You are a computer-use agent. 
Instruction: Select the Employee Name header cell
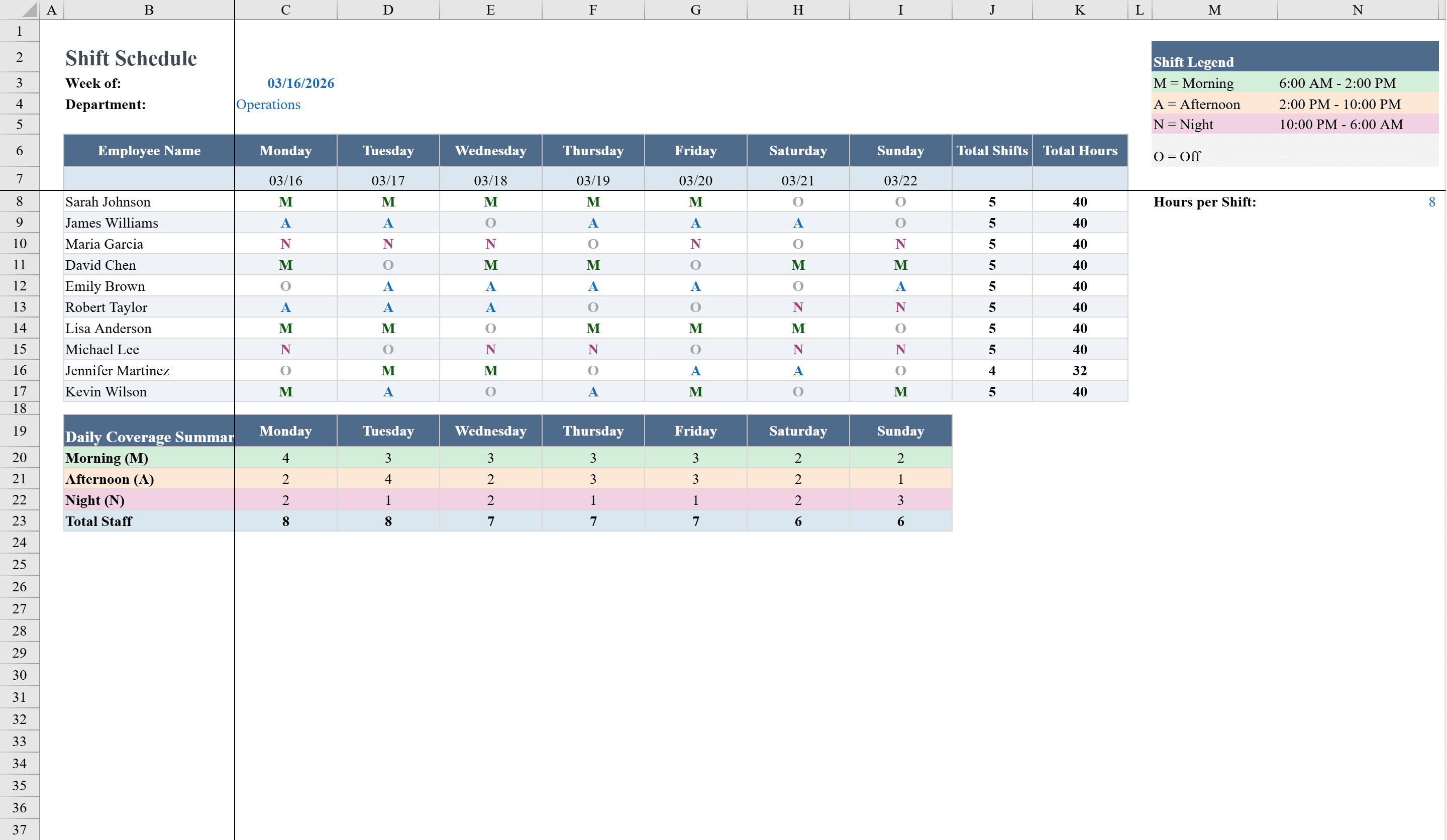click(x=149, y=150)
